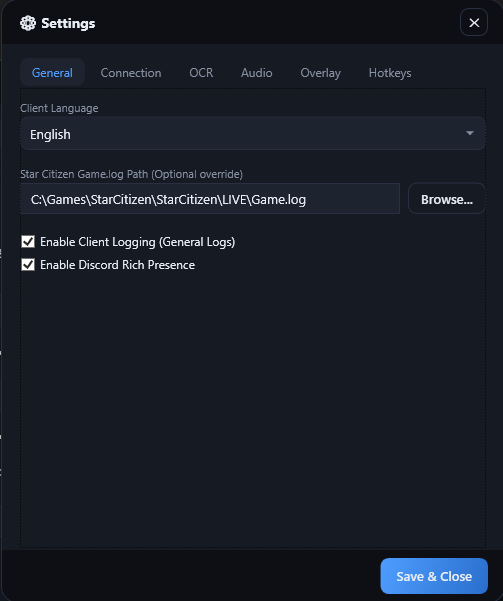Click the Settings gear icon in title
This screenshot has height=601, width=503.
click(x=28, y=23)
